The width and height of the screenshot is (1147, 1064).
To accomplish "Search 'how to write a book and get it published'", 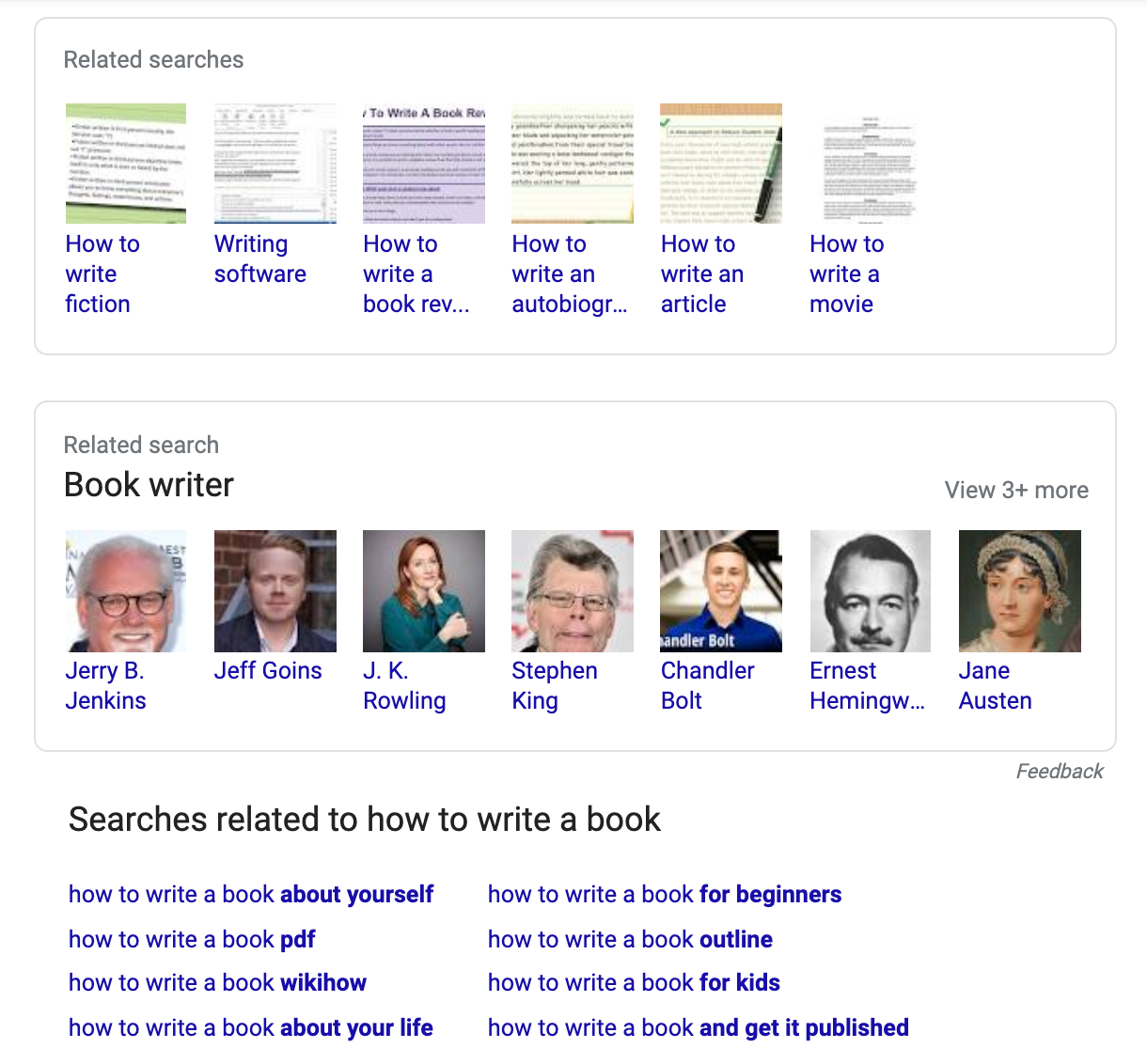I will pyautogui.click(x=699, y=1027).
